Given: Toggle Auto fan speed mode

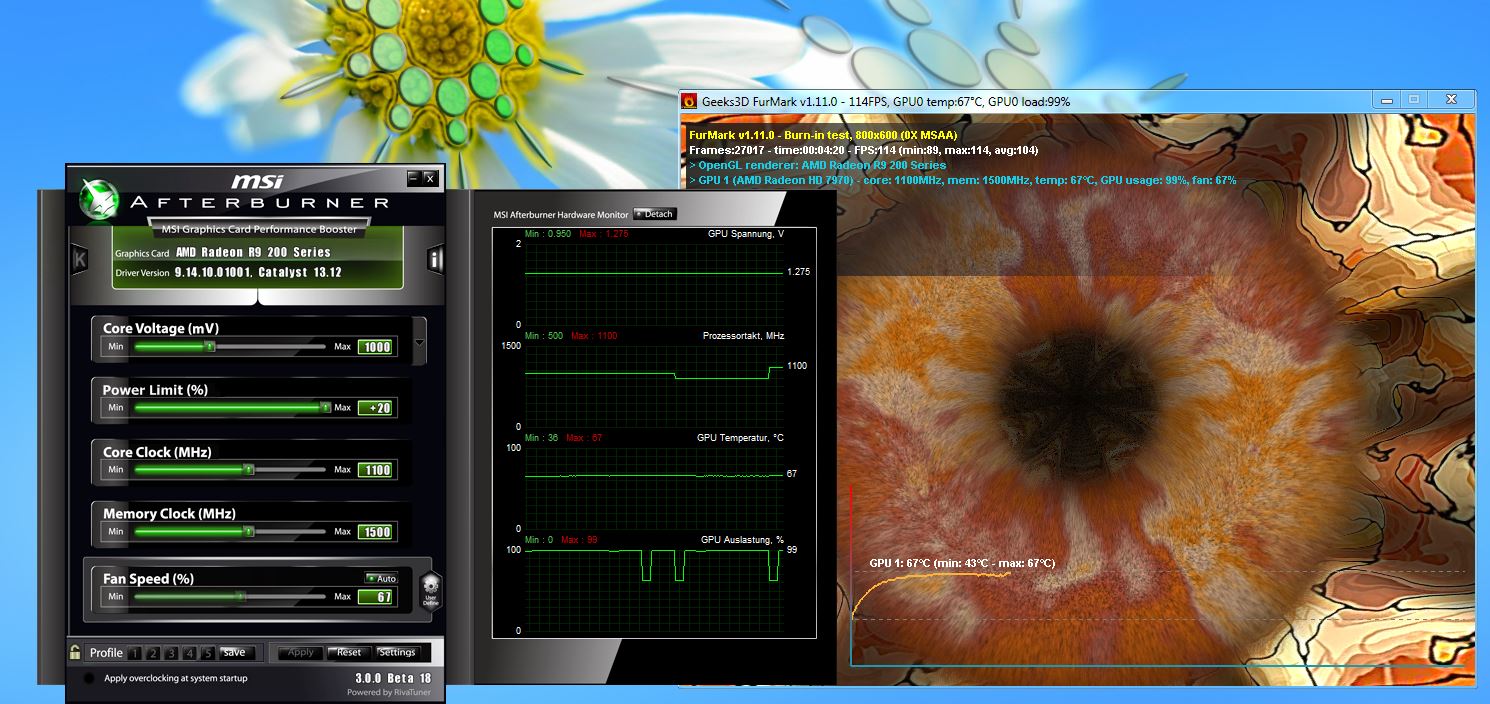Looking at the screenshot, I should (x=381, y=578).
